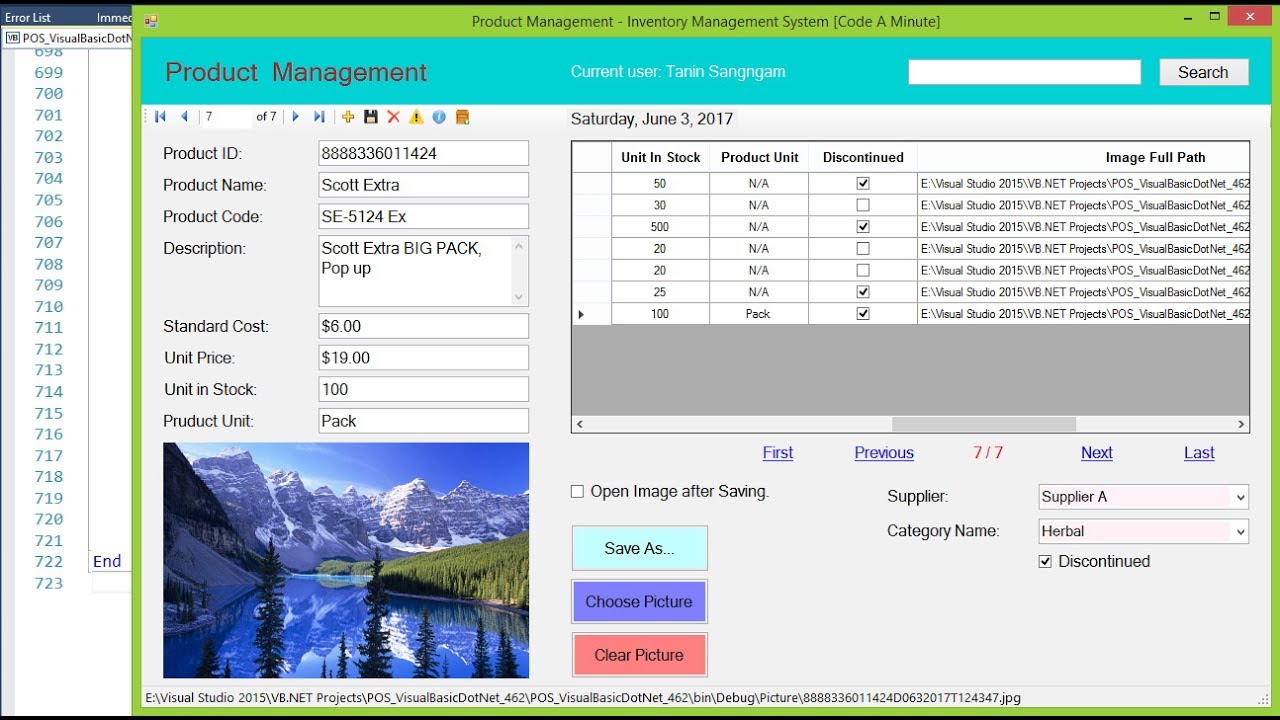Open the Category Name dropdown
This screenshot has height=720, width=1280.
(1240, 531)
